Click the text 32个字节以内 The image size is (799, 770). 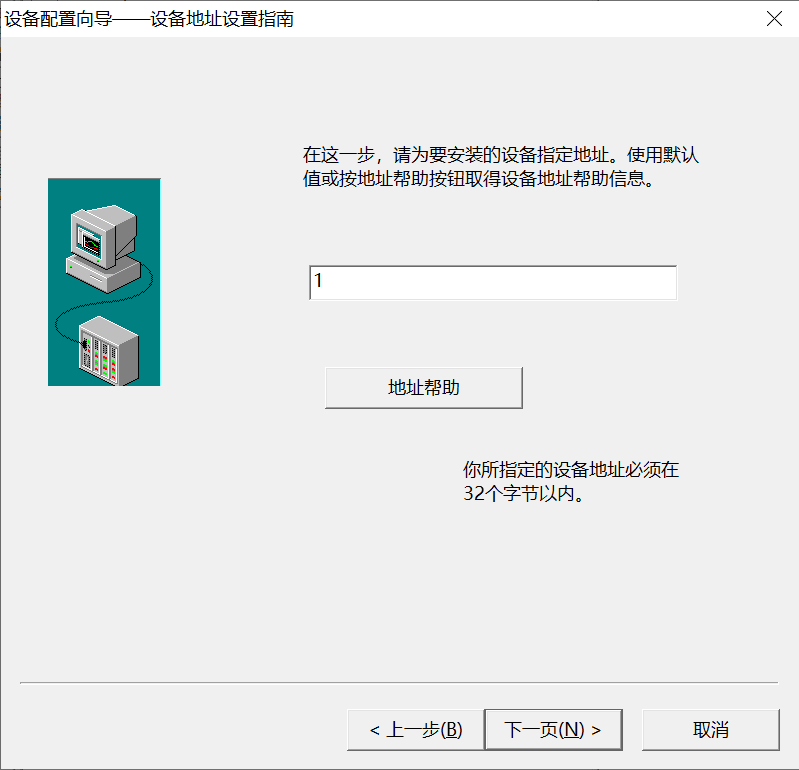522,494
